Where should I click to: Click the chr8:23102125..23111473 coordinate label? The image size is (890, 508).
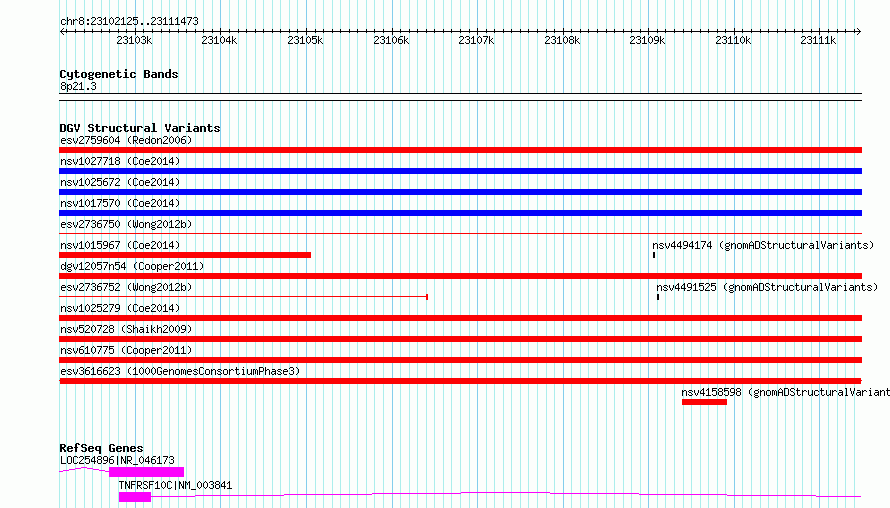coord(129,21)
